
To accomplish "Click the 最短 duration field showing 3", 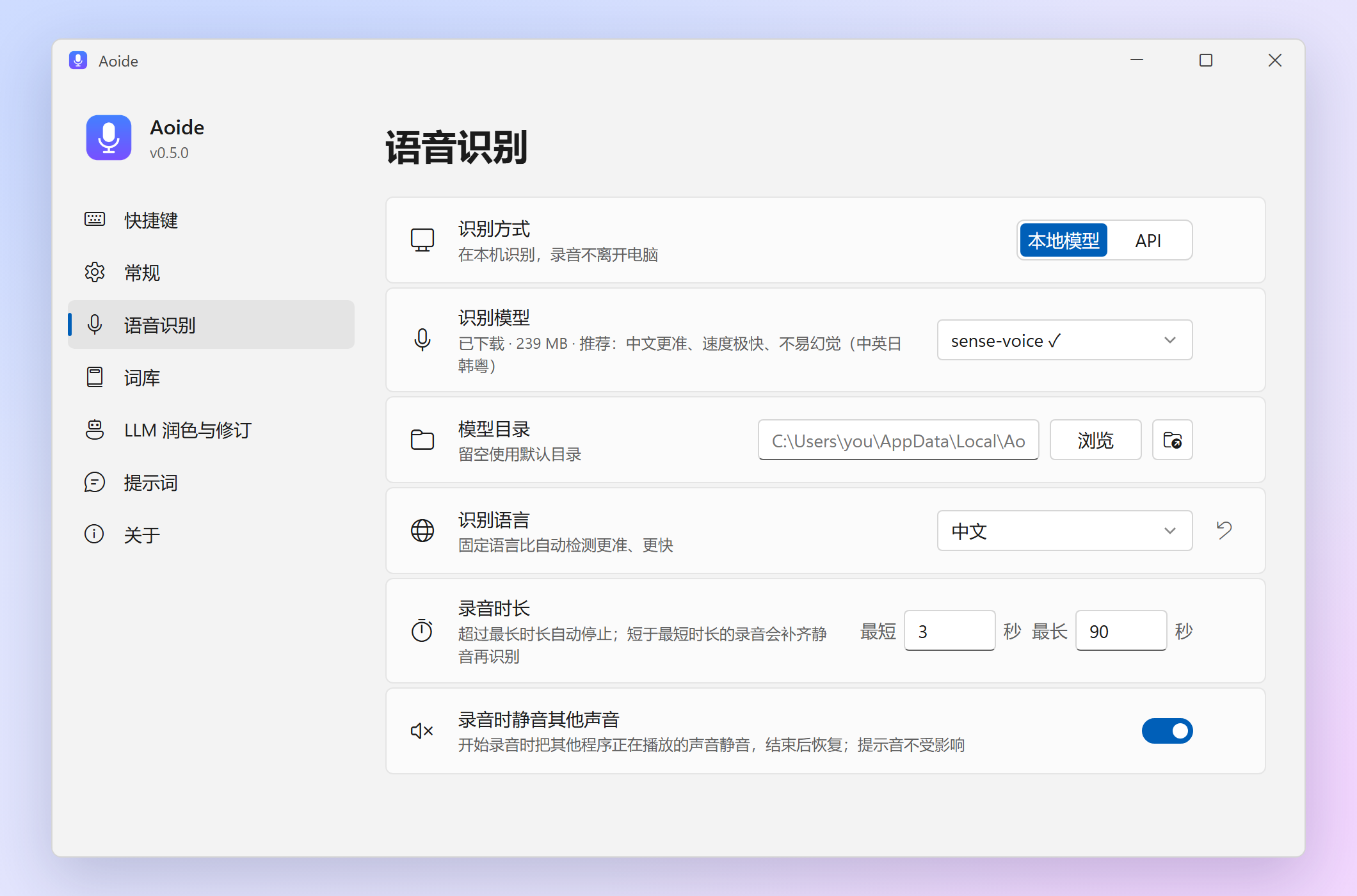I will 949,631.
